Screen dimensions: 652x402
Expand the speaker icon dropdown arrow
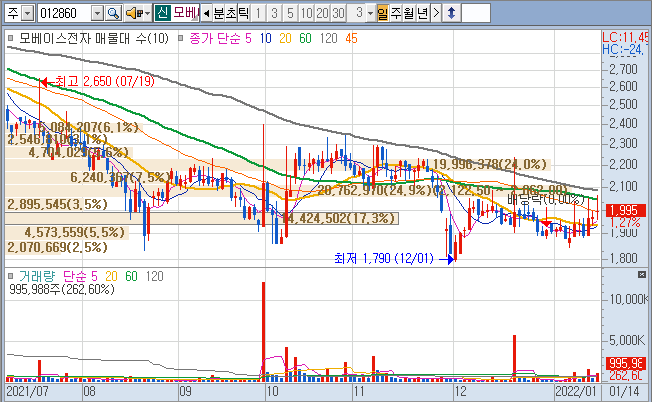click(x=147, y=13)
